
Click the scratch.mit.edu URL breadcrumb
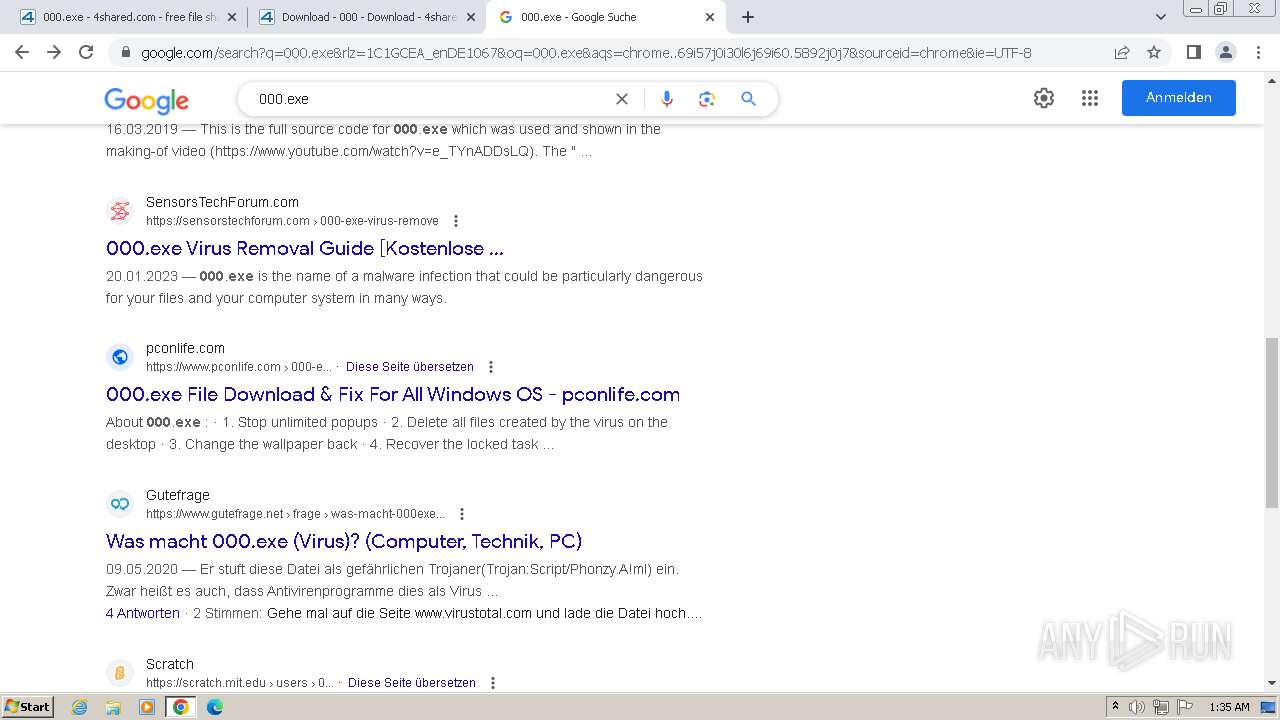240,683
